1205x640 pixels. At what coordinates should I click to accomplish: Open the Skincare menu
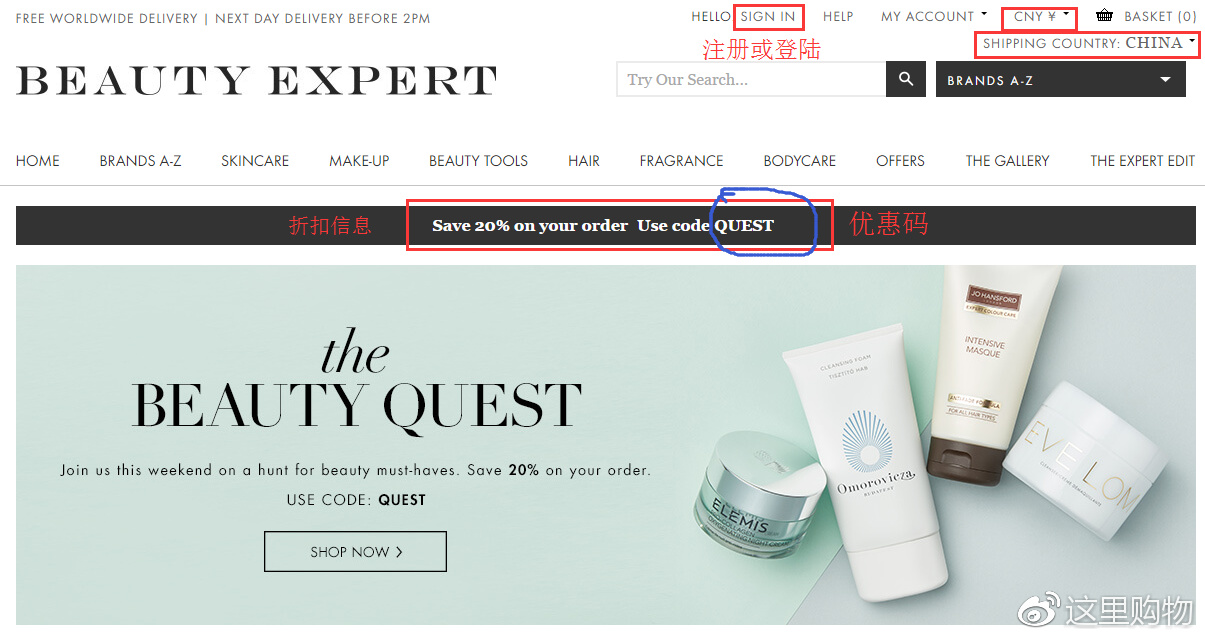coord(255,161)
